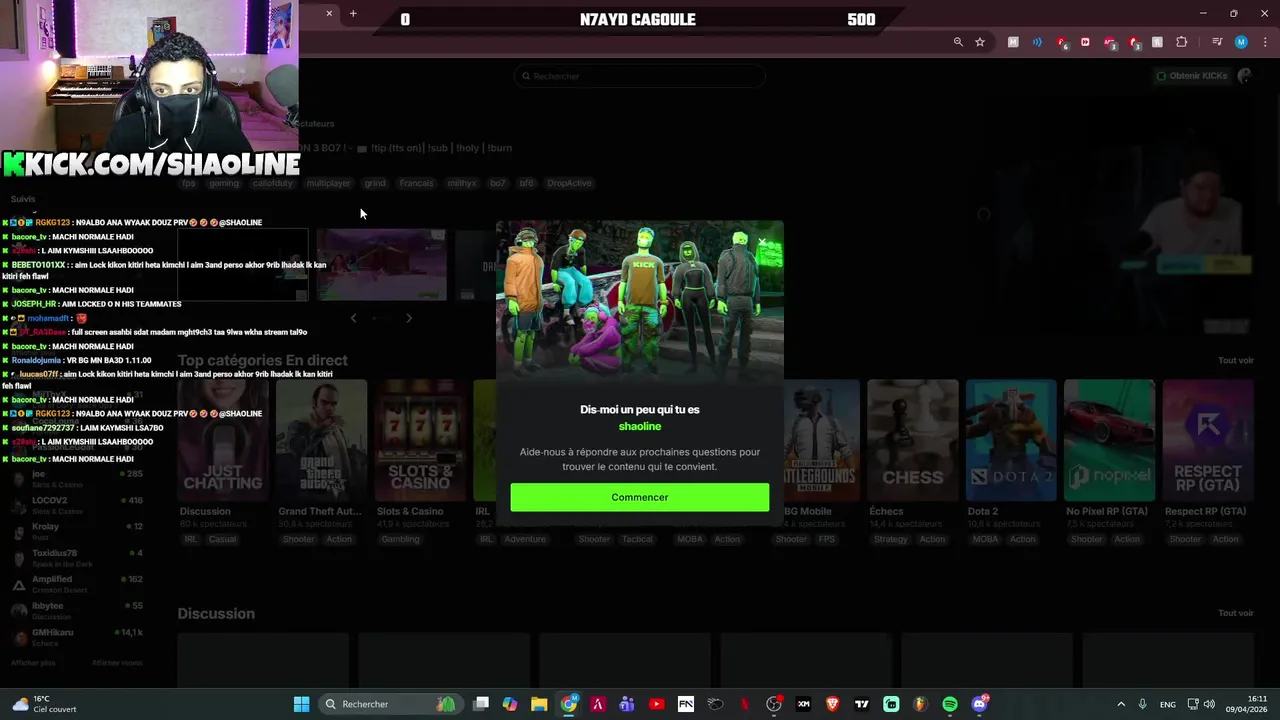
Task: Click the taskbar Rechercher search box
Action: (x=390, y=704)
